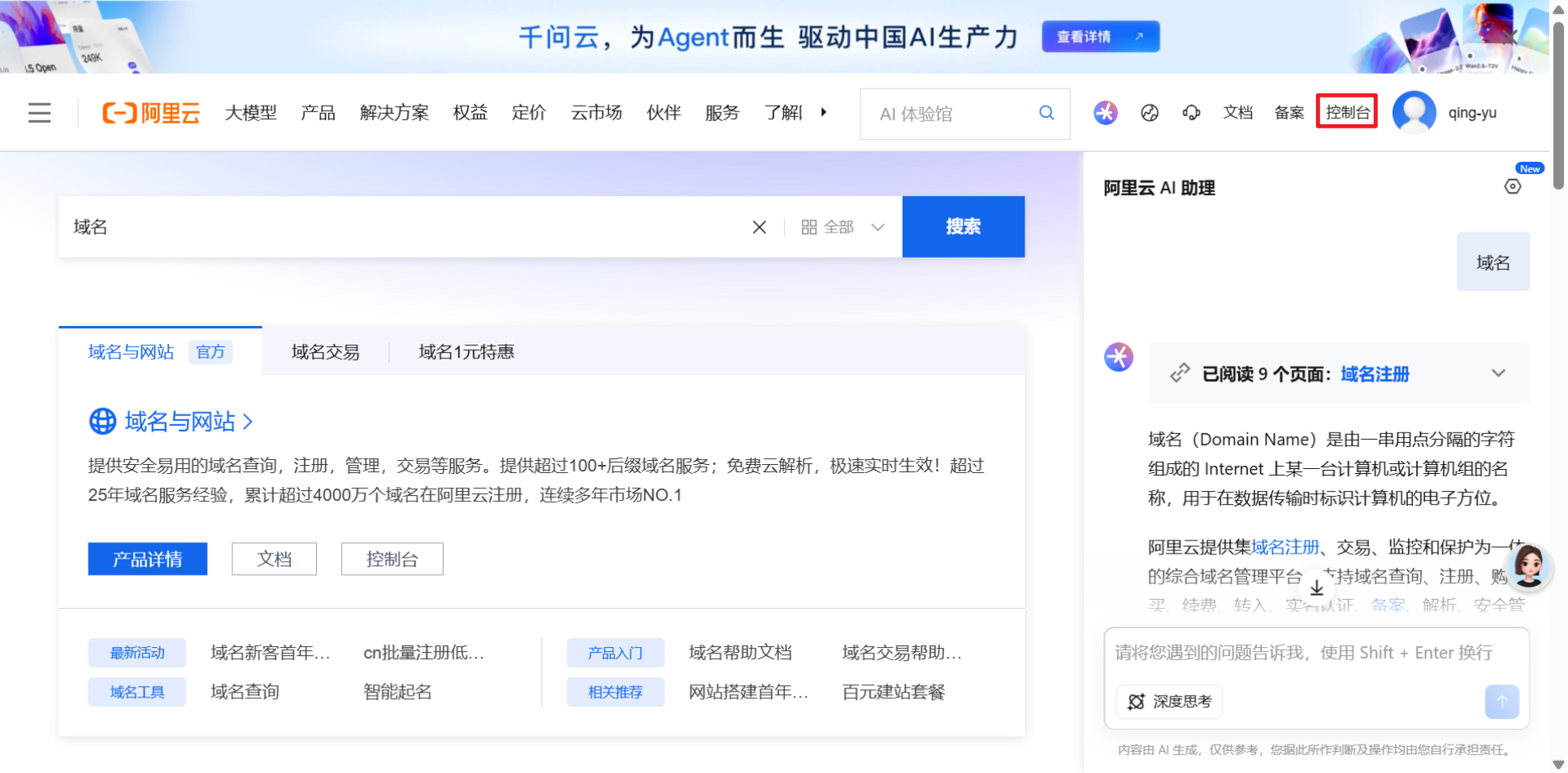Viewport: 1568px width, 773px height.
Task: Open the 域名注册 link in reading summary
Action: 1375,374
